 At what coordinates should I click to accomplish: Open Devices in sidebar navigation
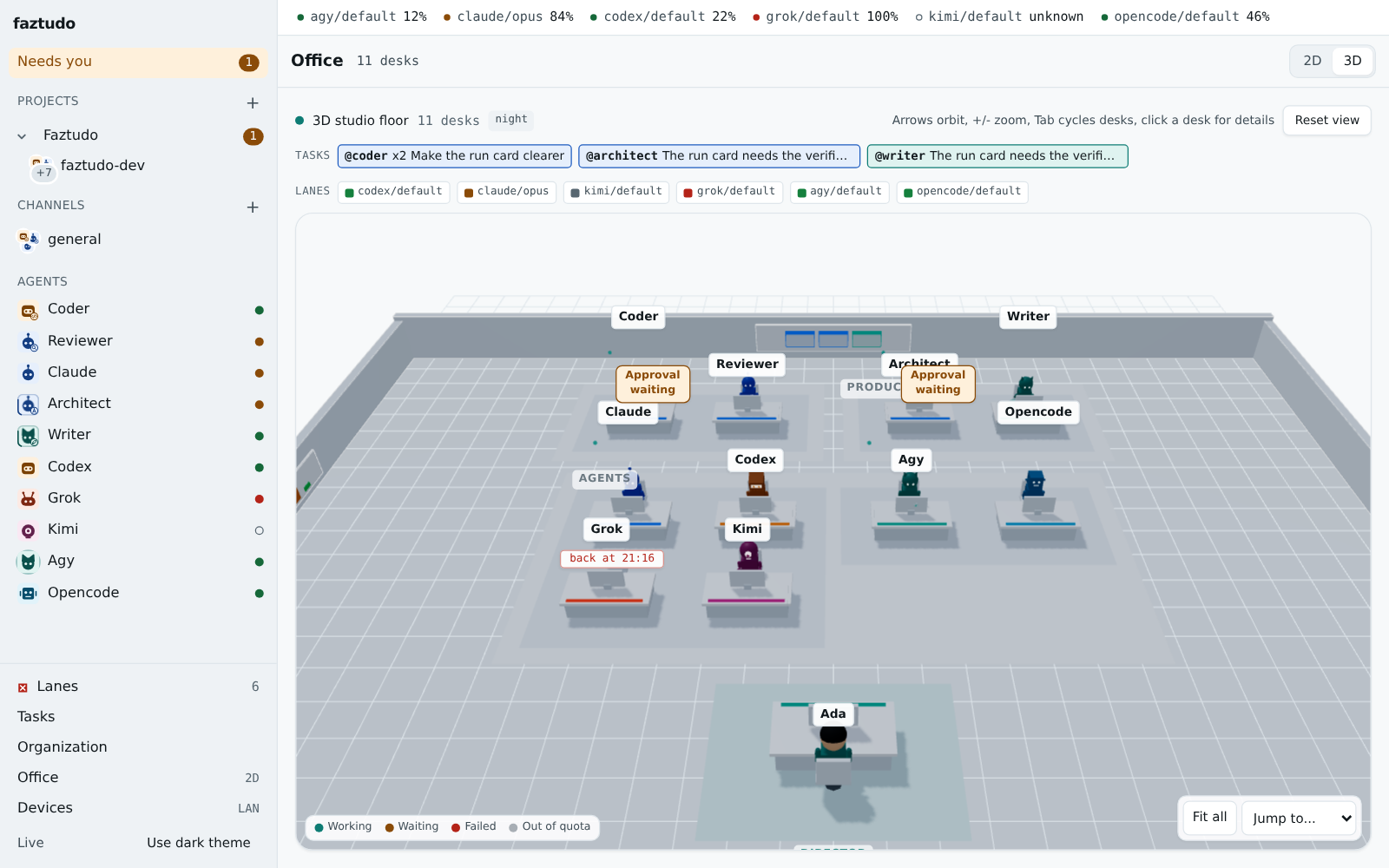pos(138,808)
